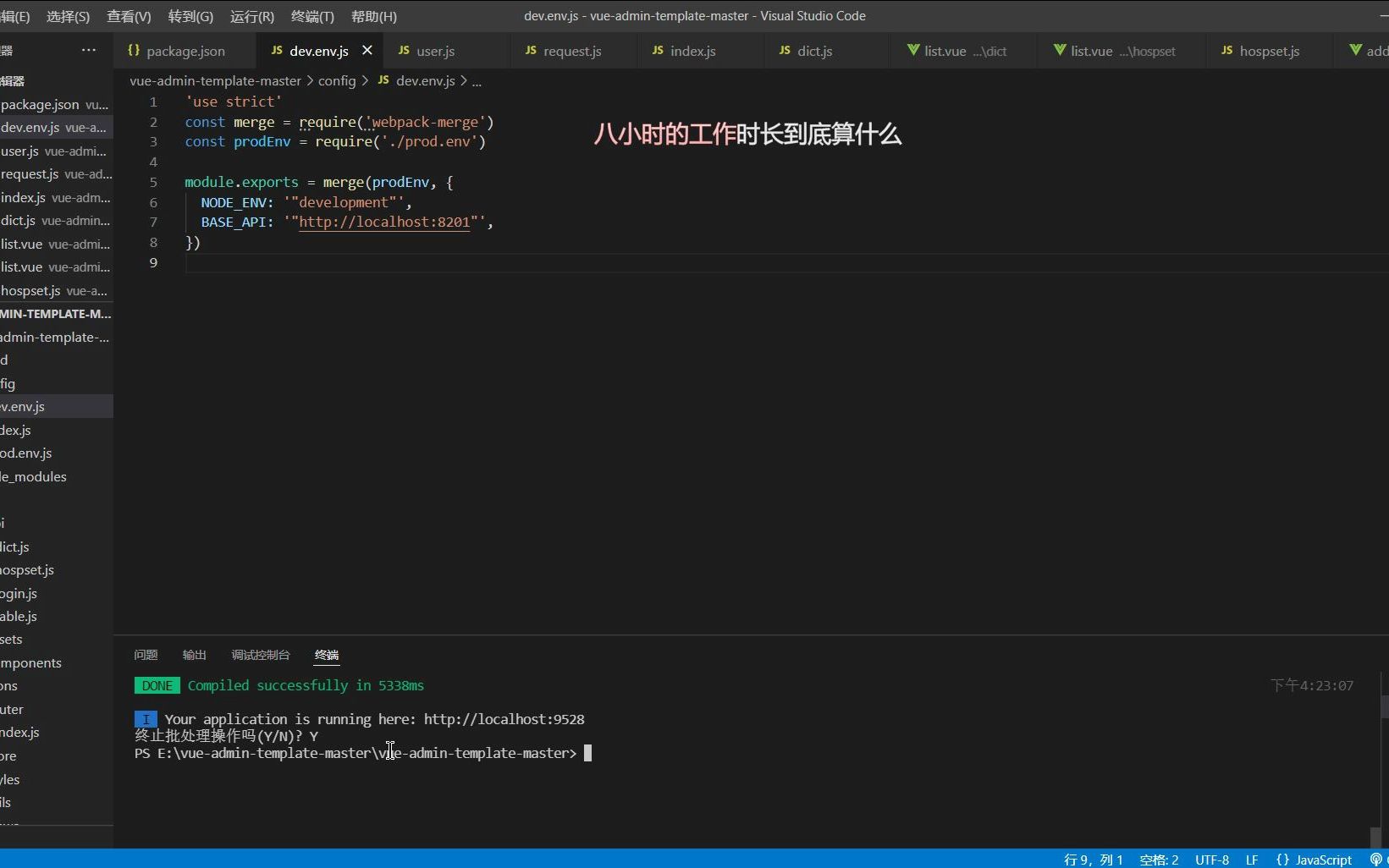This screenshot has height=868, width=1389.
Task: Switch to the 问题 panel tab
Action: [146, 655]
